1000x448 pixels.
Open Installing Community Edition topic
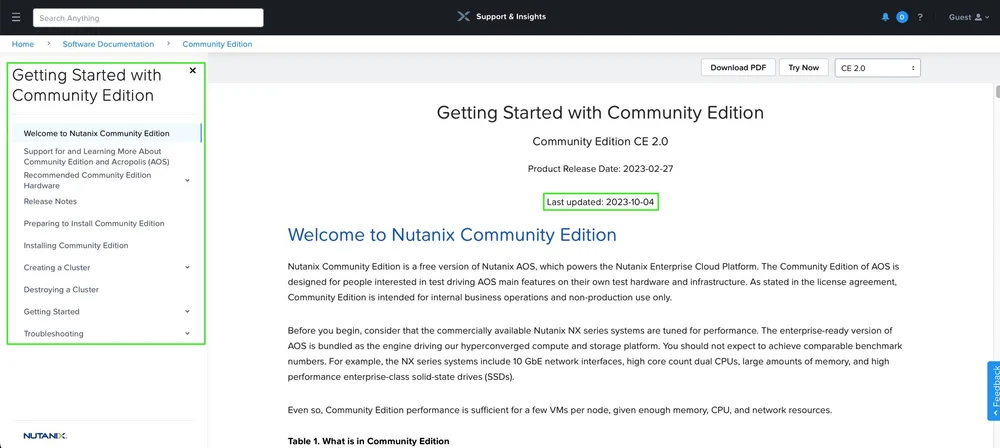tap(76, 245)
